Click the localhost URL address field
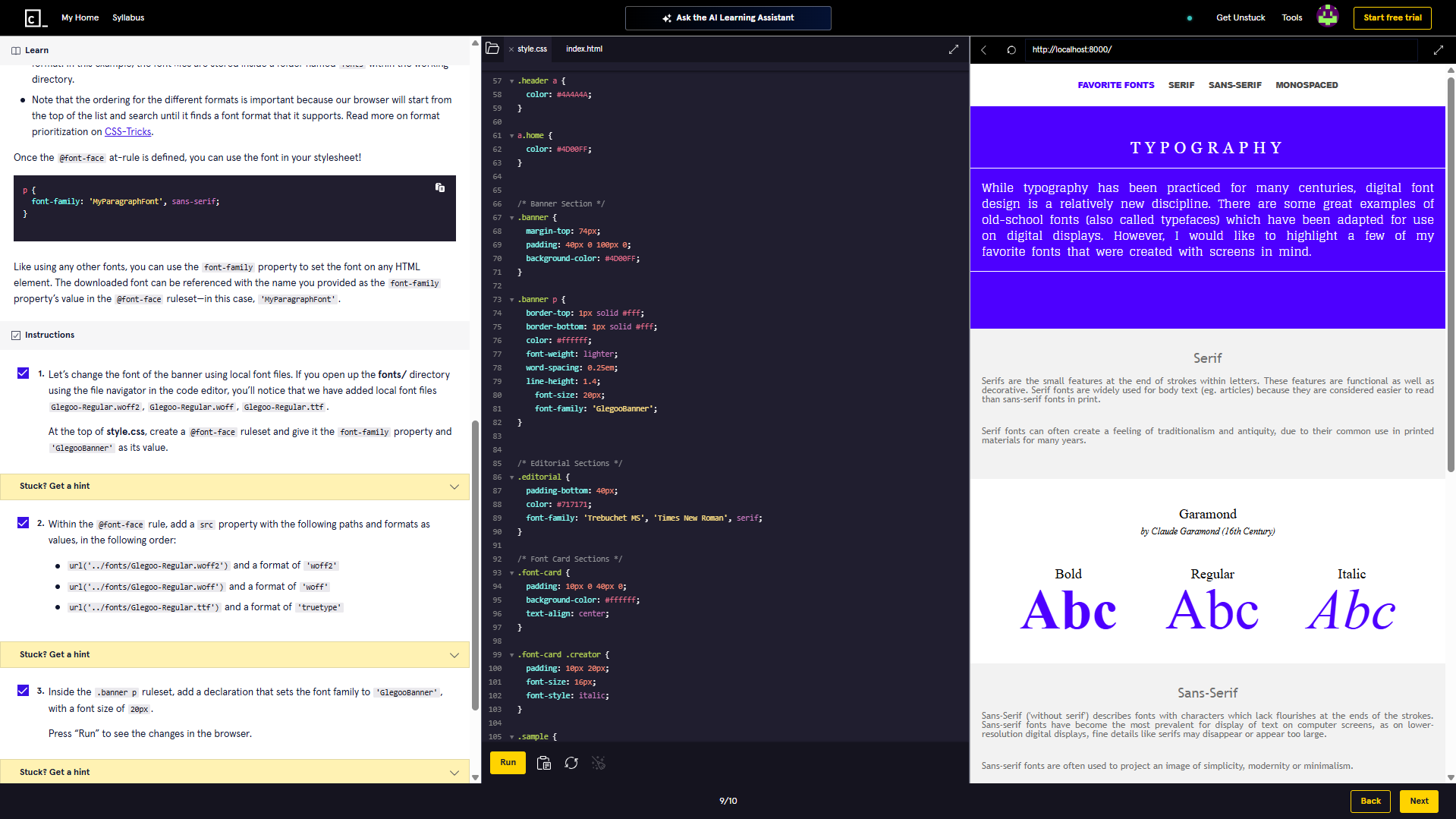 click(1222, 50)
